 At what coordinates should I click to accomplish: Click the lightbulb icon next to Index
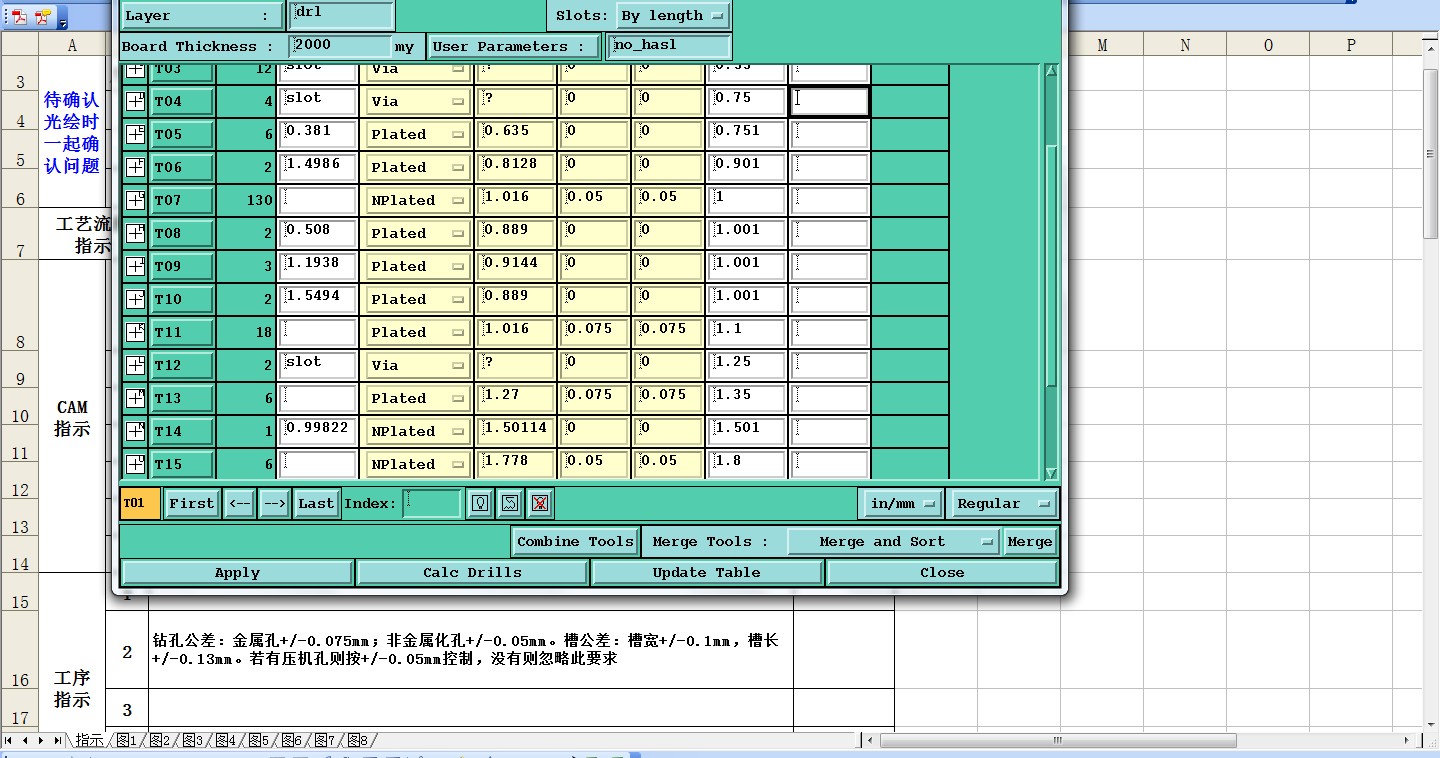click(479, 503)
